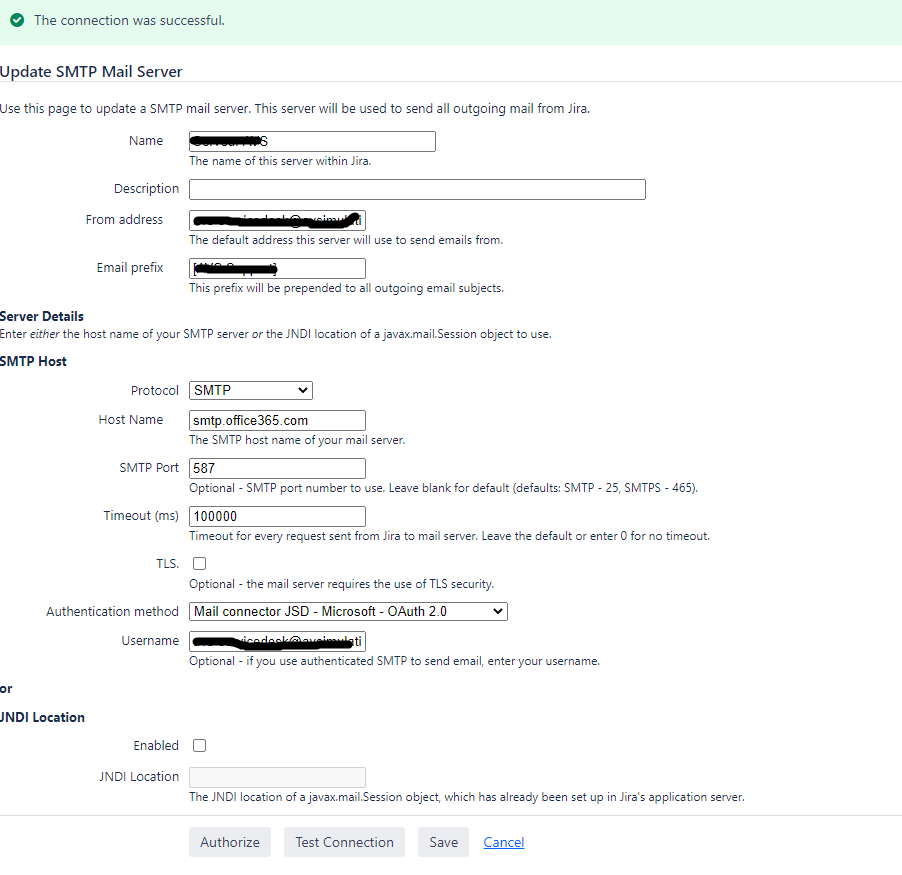Click the SMTP Port field showing 587
902x875 pixels.
277,468
